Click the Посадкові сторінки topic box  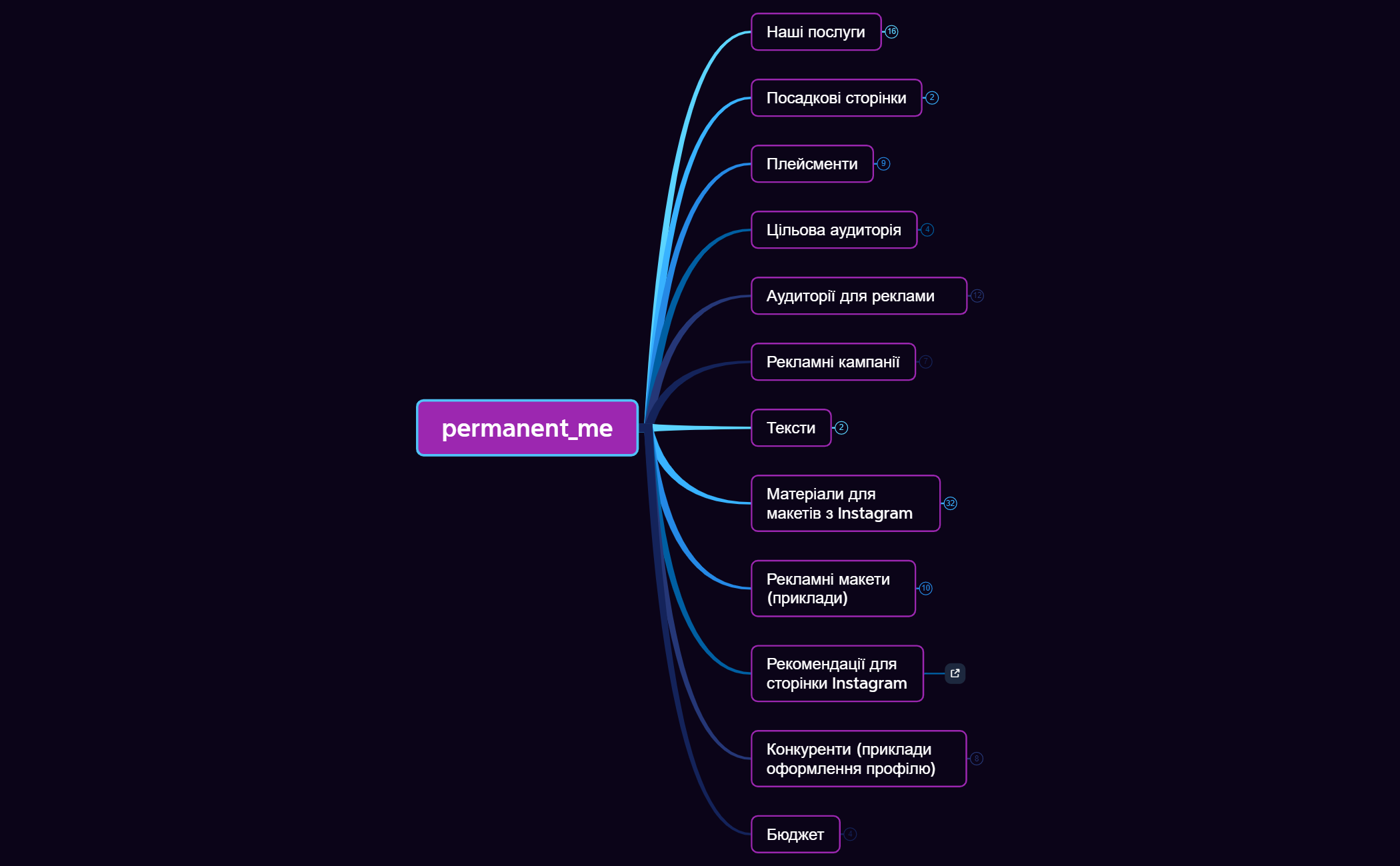pyautogui.click(x=836, y=98)
